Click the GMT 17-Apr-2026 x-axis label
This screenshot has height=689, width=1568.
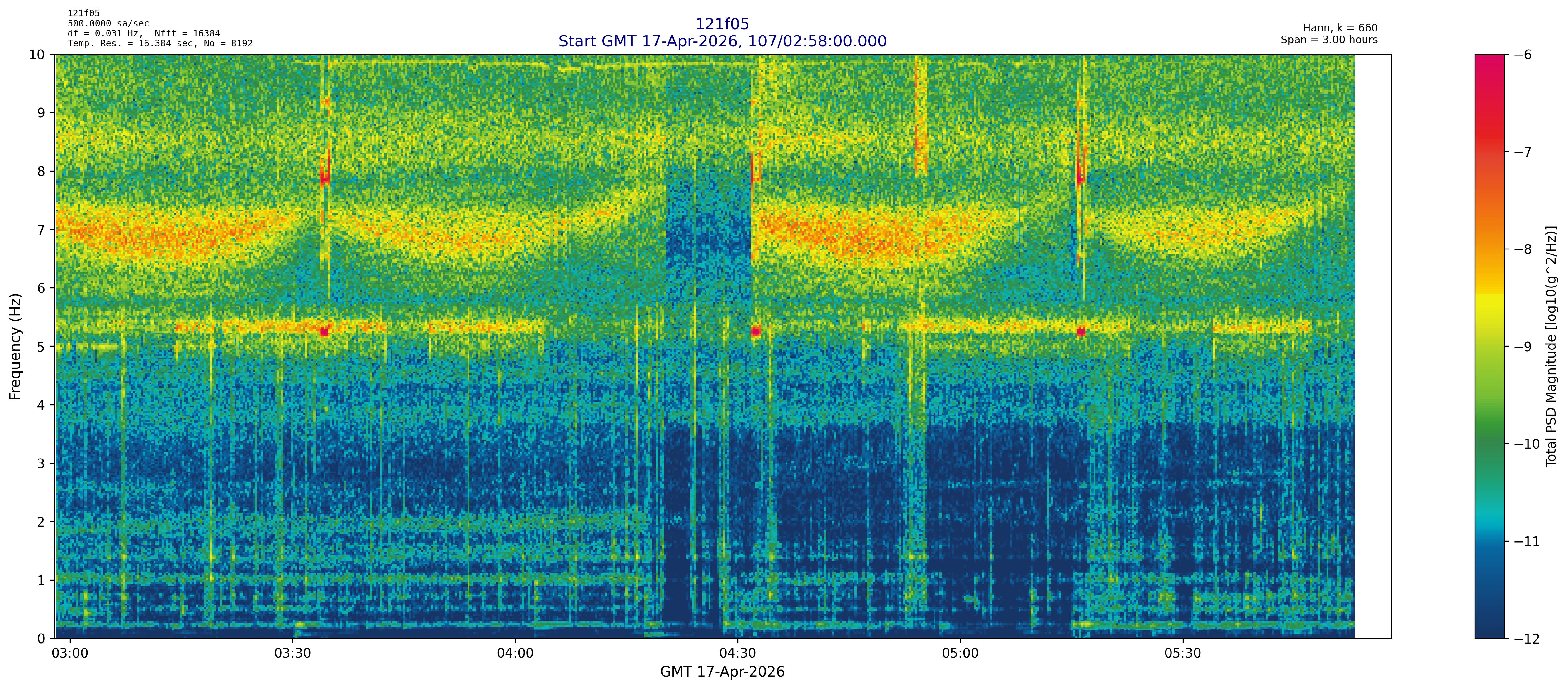click(722, 672)
